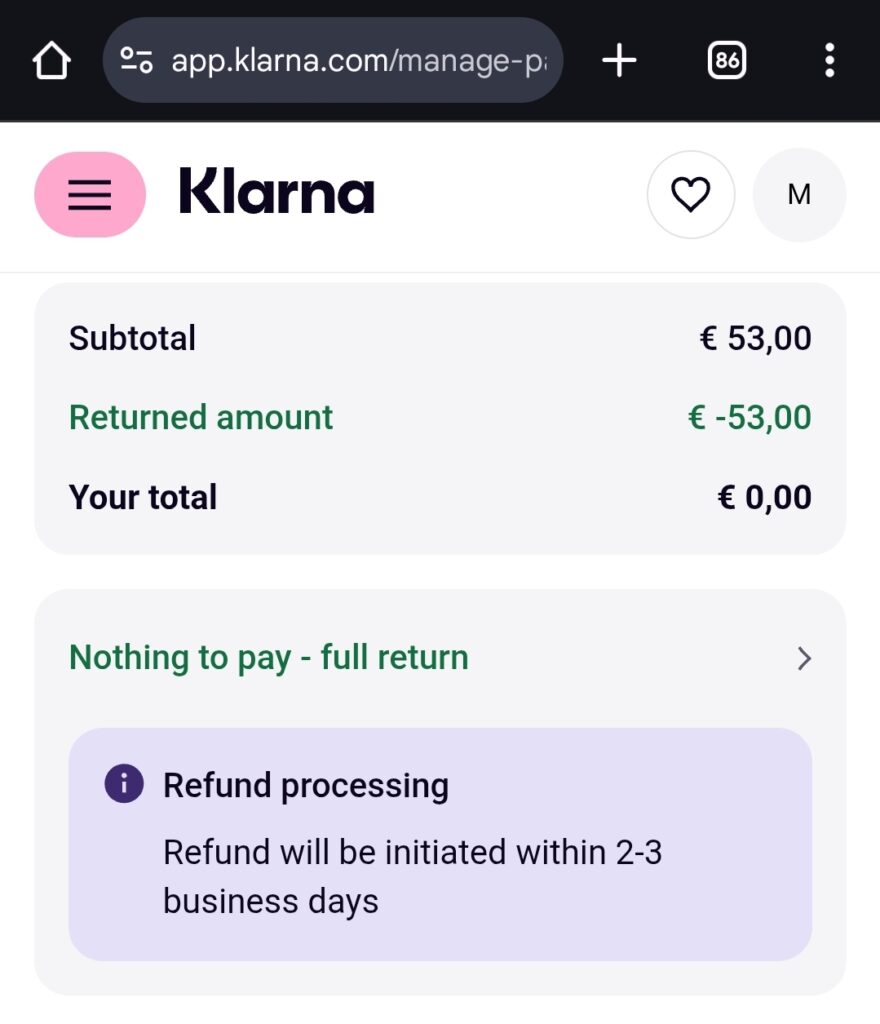Open a new tab with plus icon
880x1024 pixels.
tap(619, 61)
